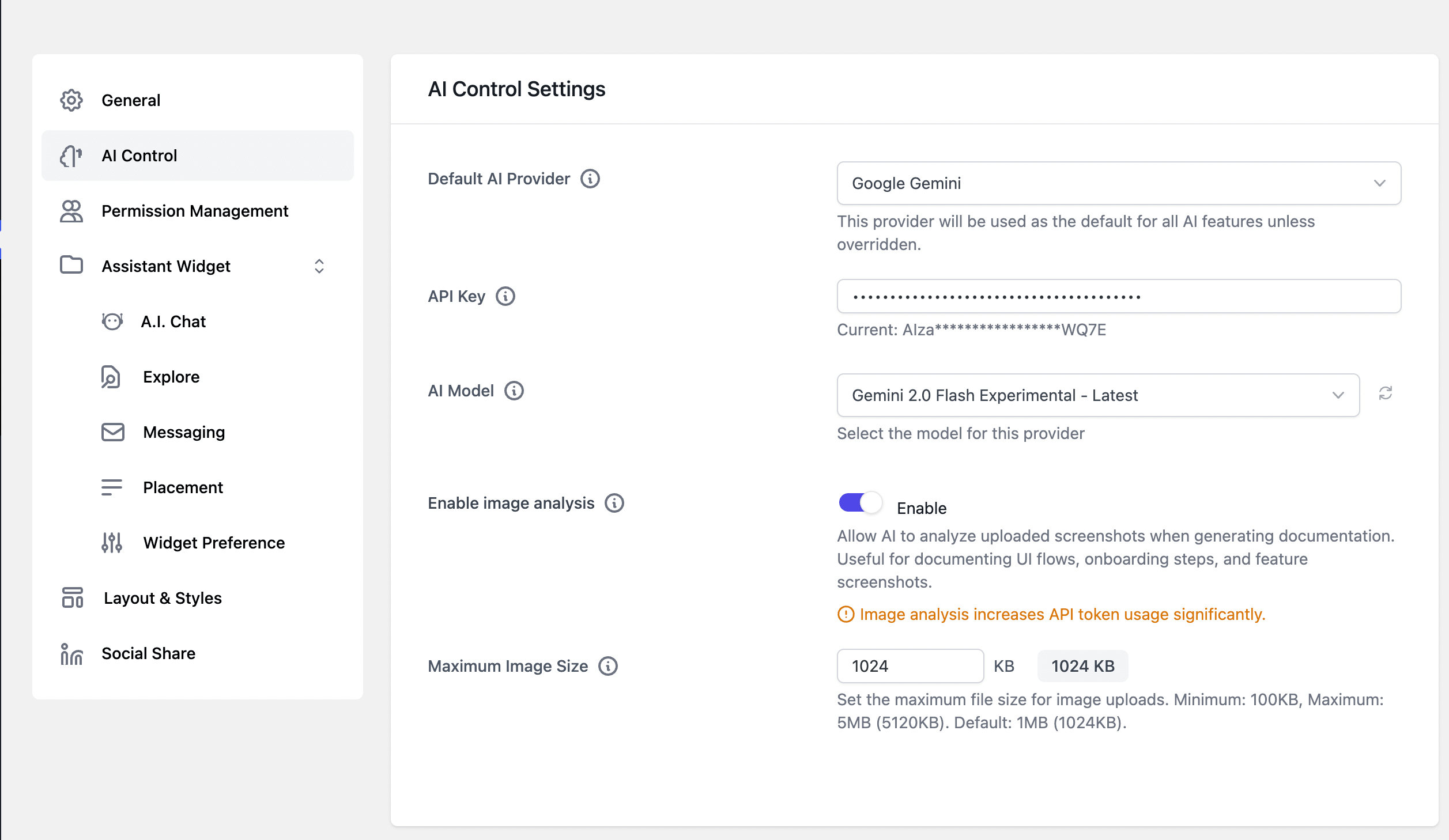Click the 1024 KB size badge

(x=1082, y=666)
